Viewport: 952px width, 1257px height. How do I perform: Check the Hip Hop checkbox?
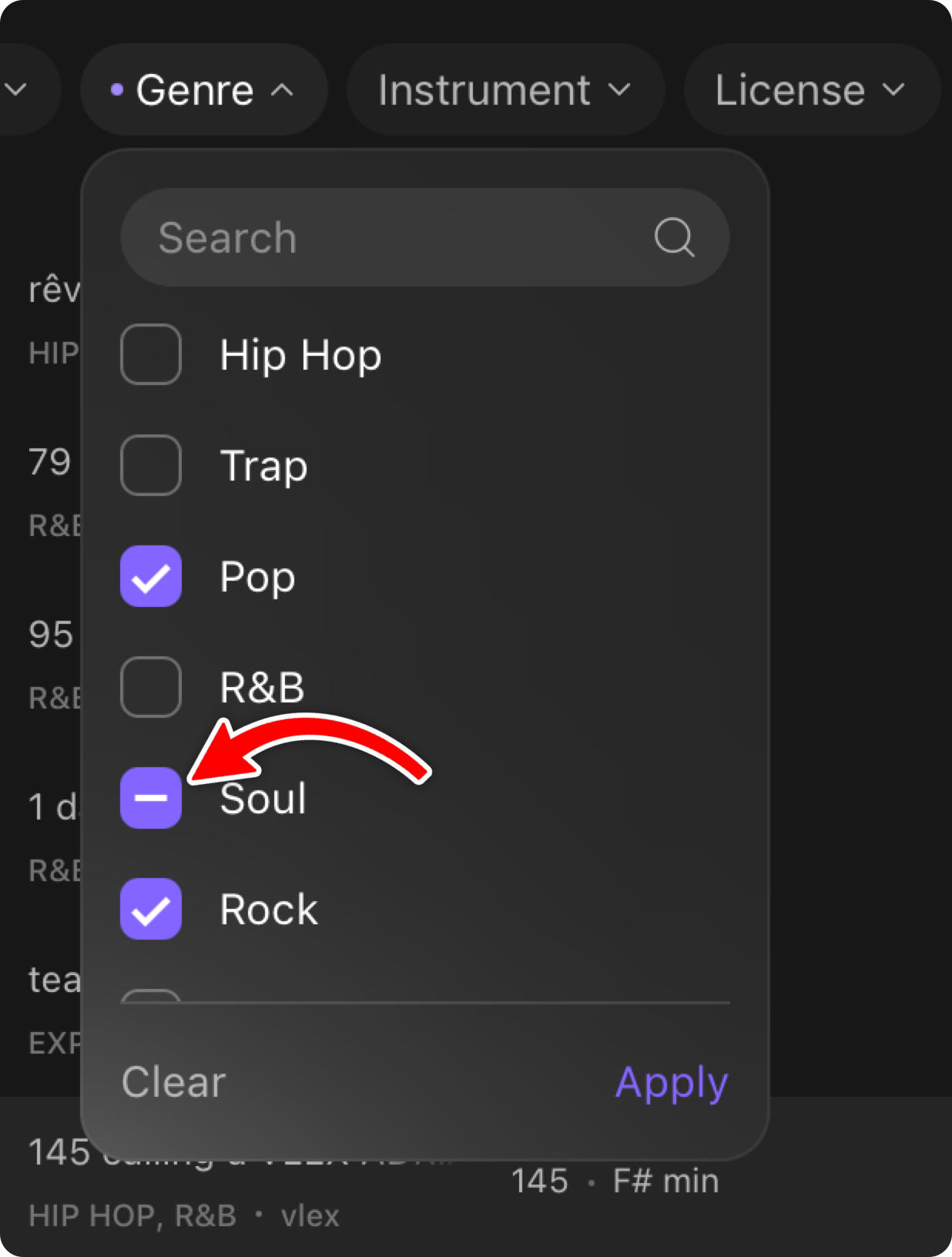pyautogui.click(x=151, y=354)
